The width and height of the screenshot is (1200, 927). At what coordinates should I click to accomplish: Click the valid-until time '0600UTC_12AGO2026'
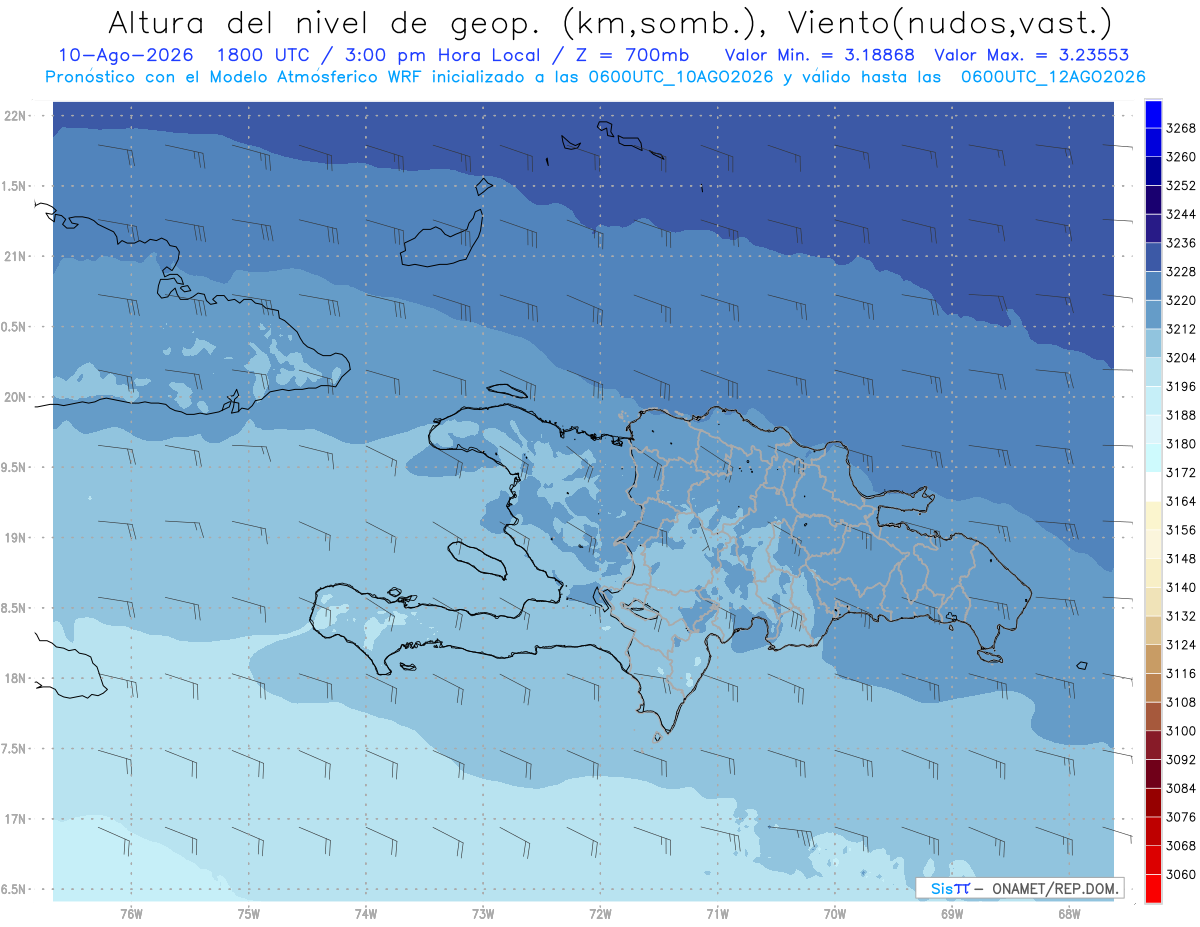pos(1053,77)
